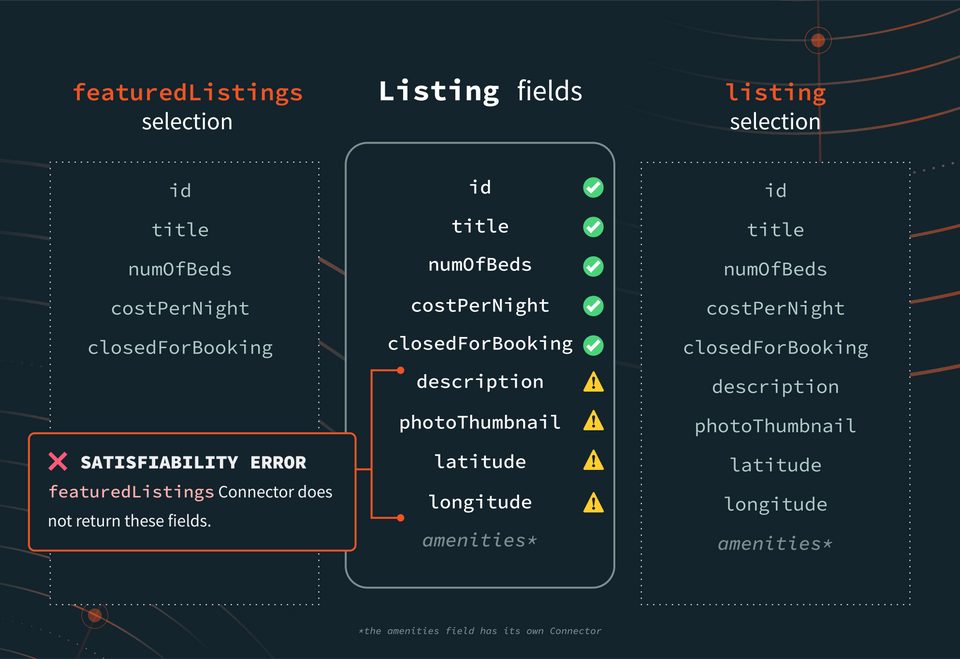Click the Listing fields title
960x659 pixels.
click(x=480, y=91)
